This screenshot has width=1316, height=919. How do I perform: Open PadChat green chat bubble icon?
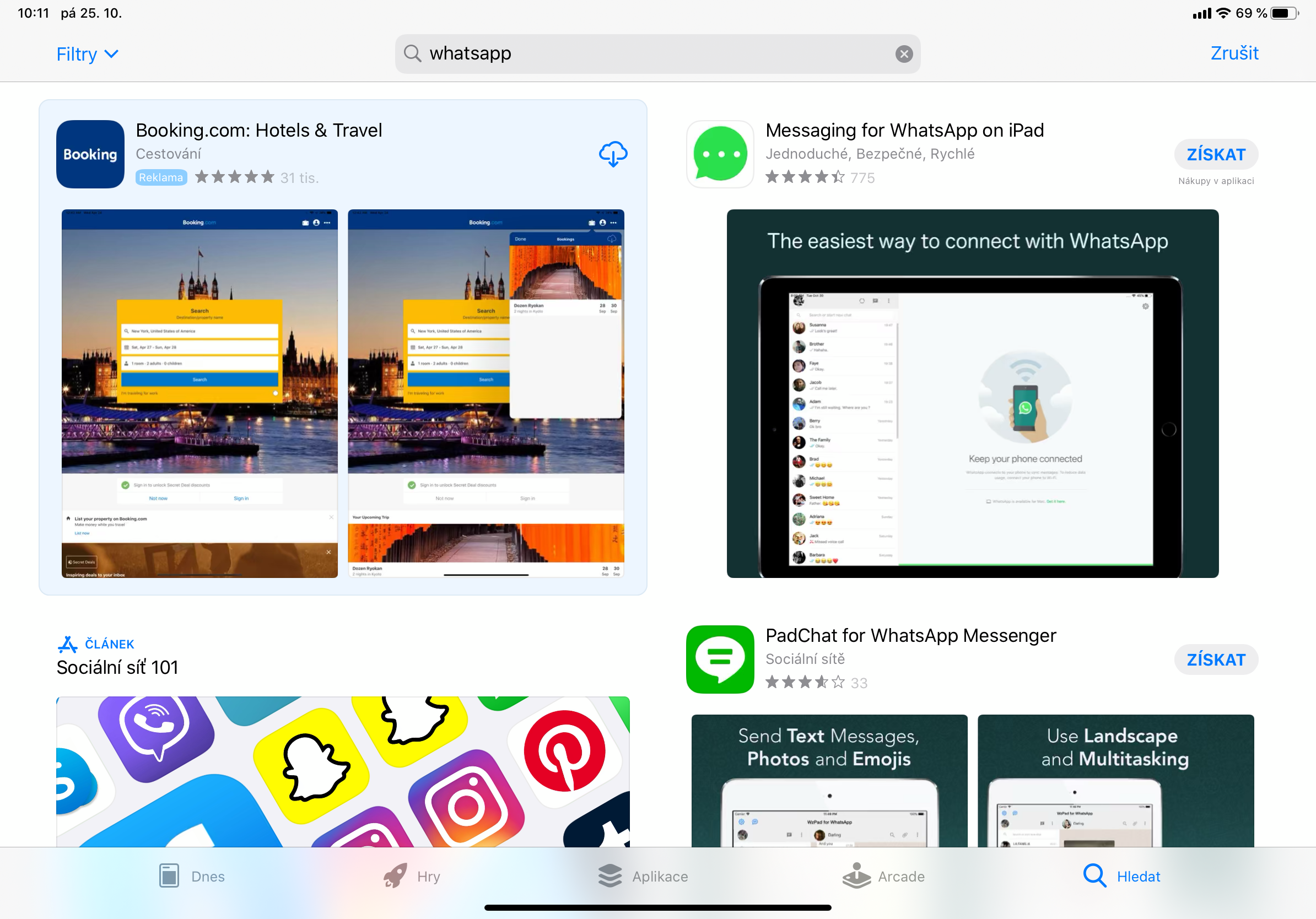pyautogui.click(x=720, y=659)
